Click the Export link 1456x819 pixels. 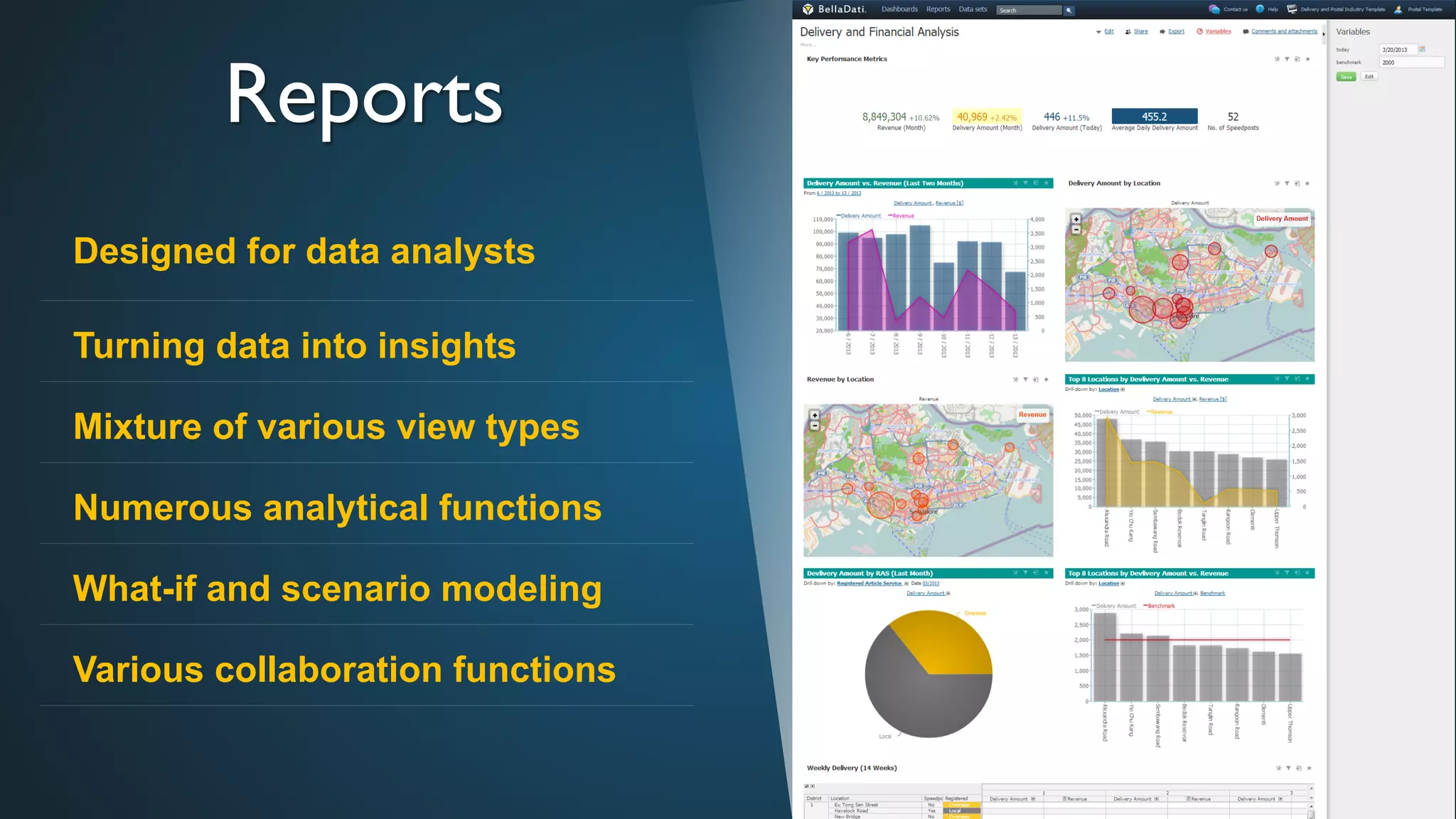coord(1176,31)
